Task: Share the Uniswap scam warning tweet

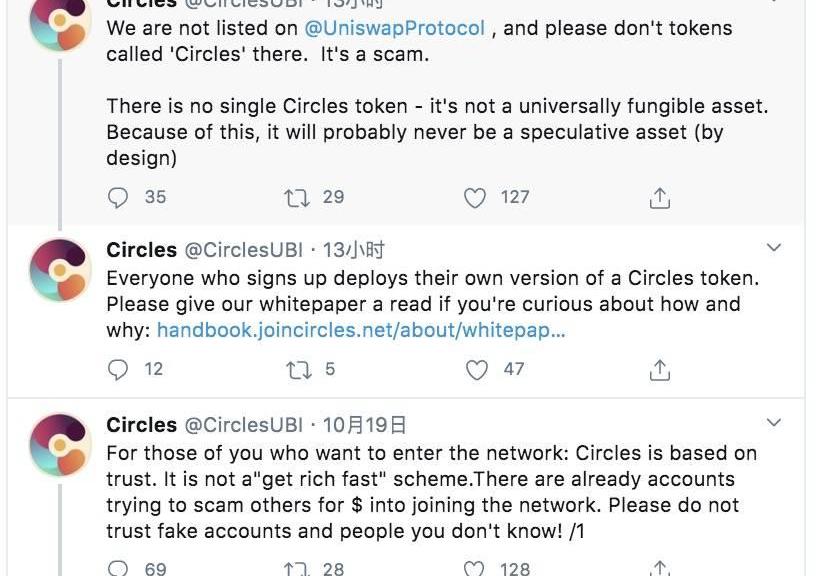Action: tap(659, 198)
